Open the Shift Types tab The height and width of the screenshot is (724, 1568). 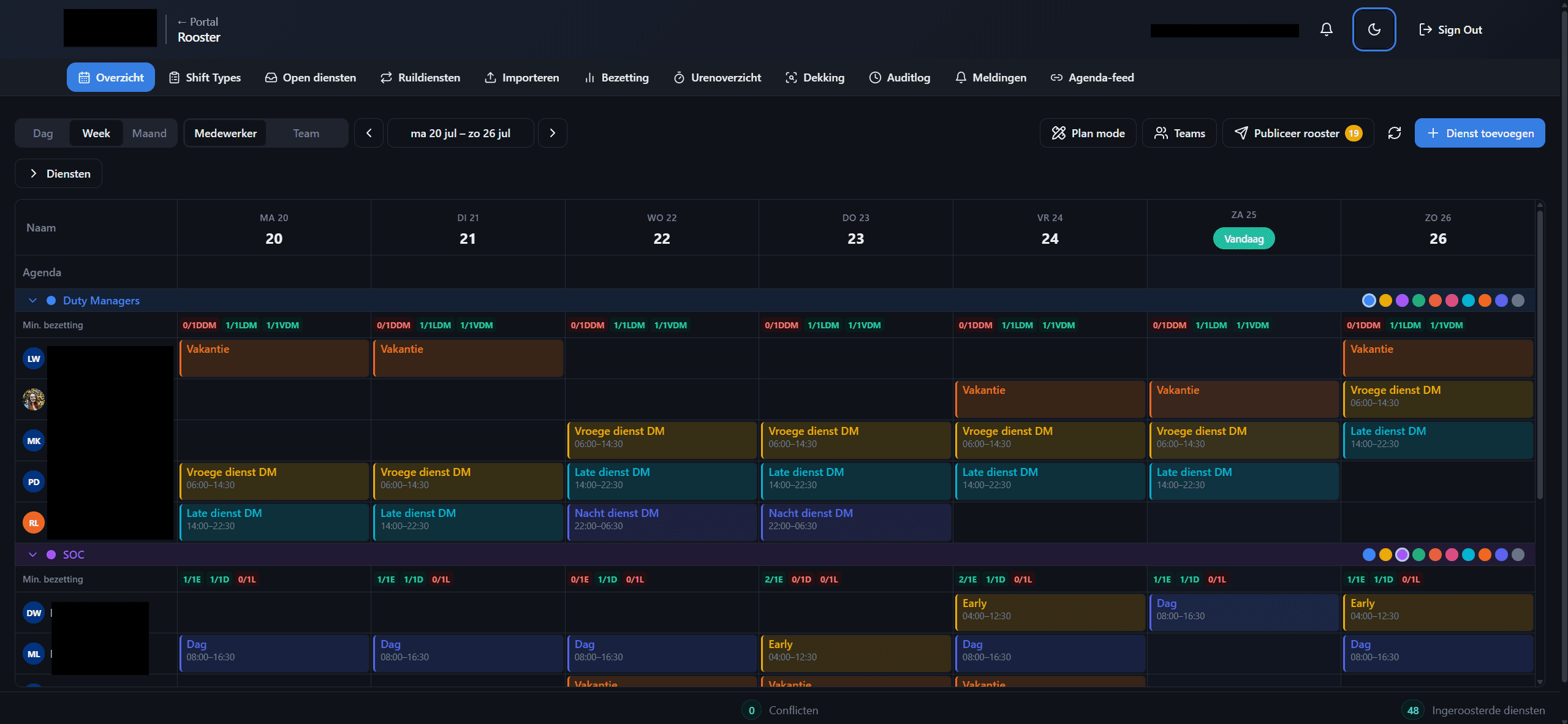(205, 77)
